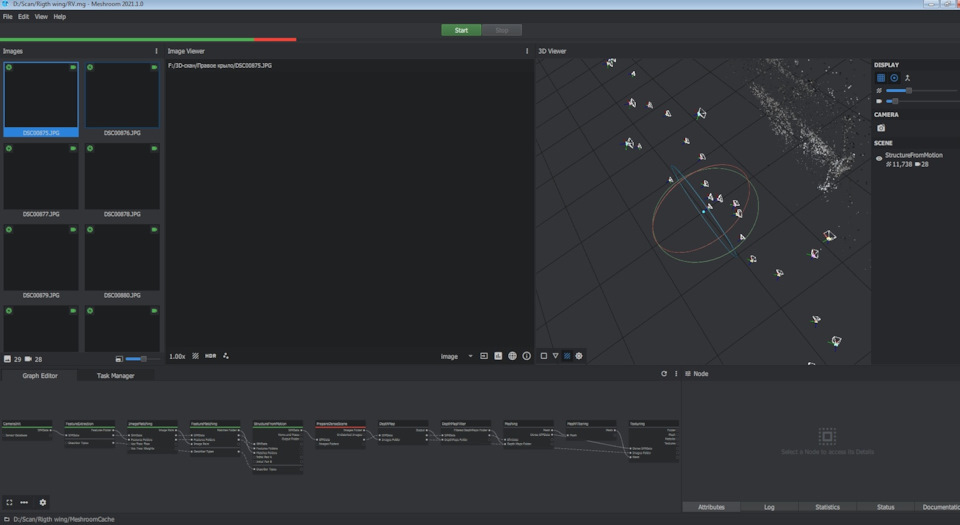
Task: Adjust the thumbnail size slider
Action: [x=142, y=359]
